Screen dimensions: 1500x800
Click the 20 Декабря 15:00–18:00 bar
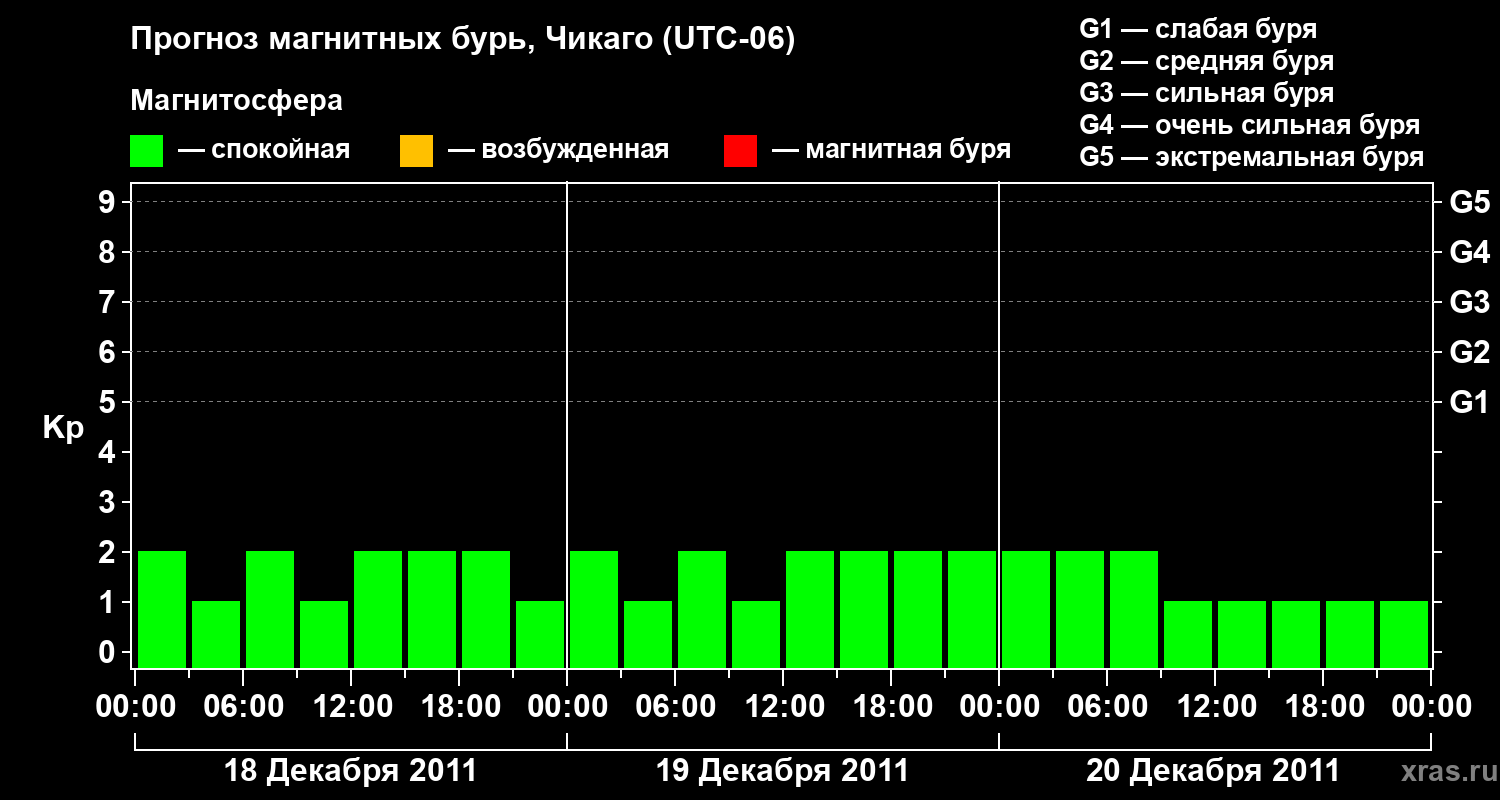point(1296,634)
